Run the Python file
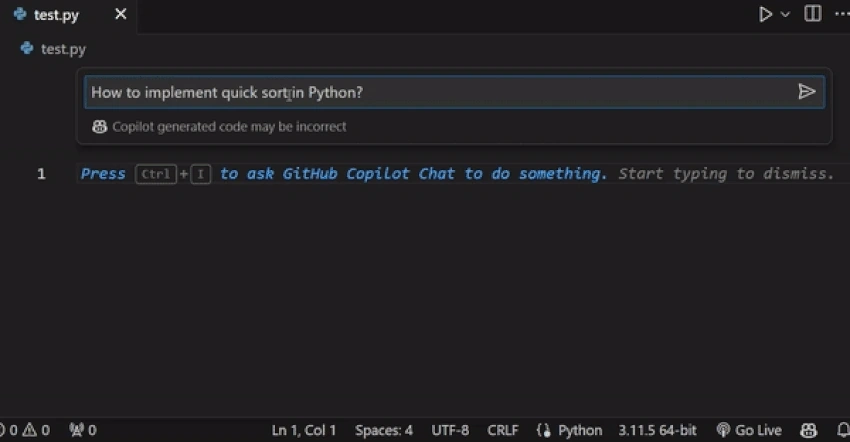 point(765,14)
